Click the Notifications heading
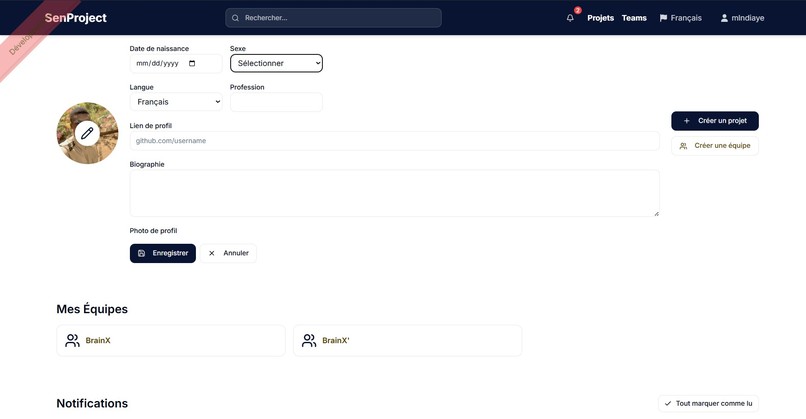The height and width of the screenshot is (419, 806). (92, 404)
